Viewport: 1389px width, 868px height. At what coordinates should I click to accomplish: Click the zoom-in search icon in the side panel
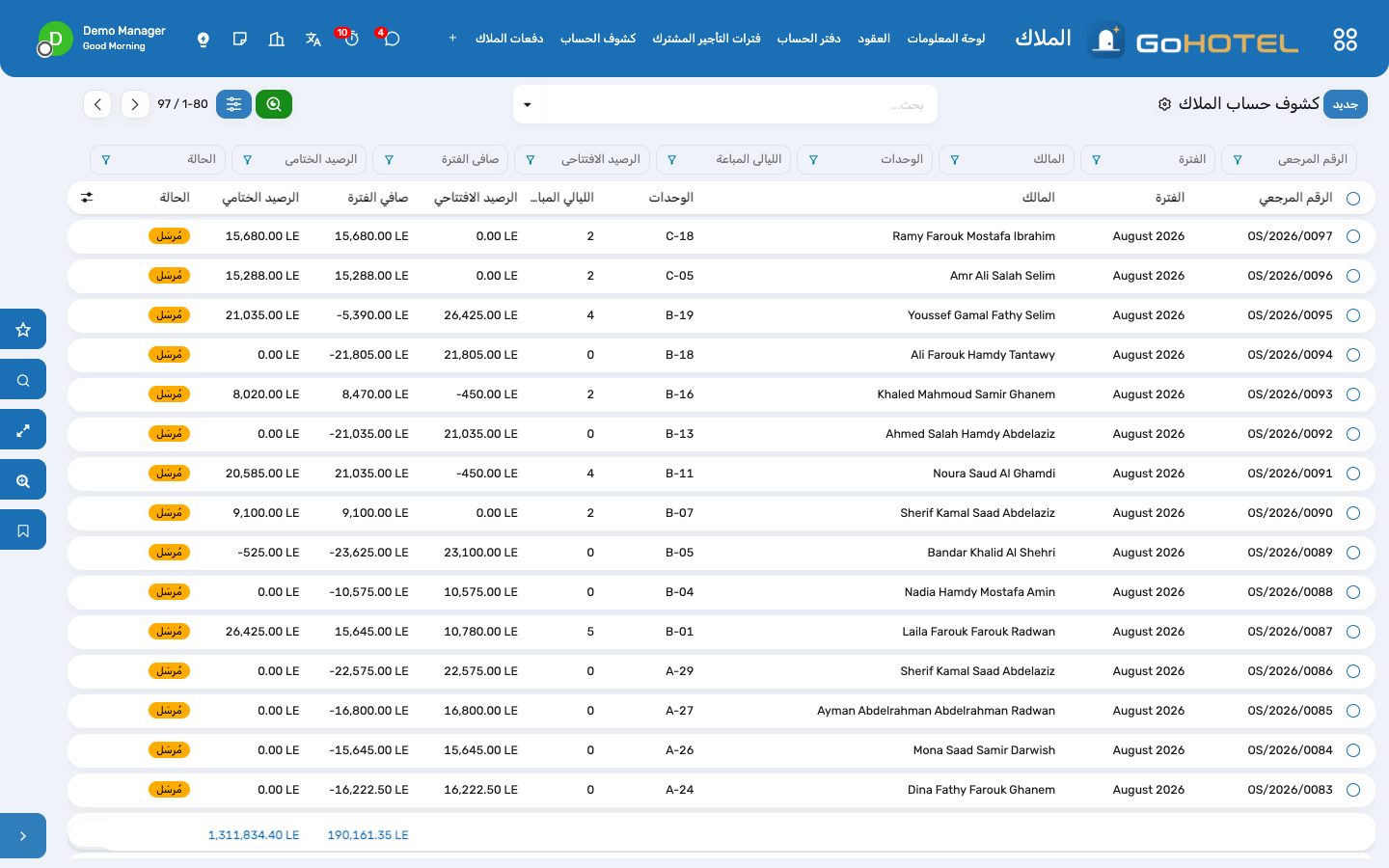[23, 480]
